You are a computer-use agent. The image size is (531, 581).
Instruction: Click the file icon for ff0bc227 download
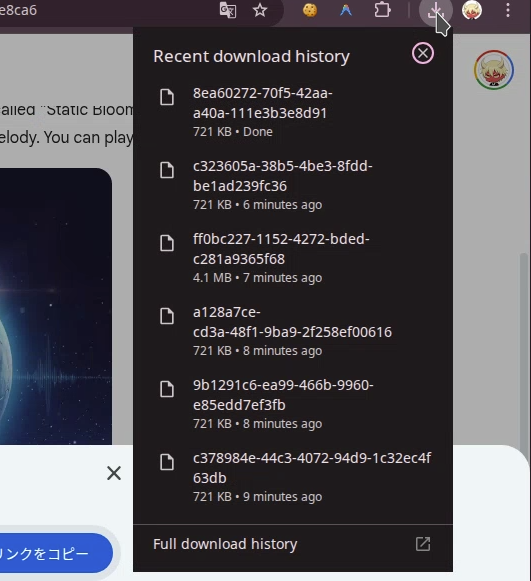tap(167, 243)
